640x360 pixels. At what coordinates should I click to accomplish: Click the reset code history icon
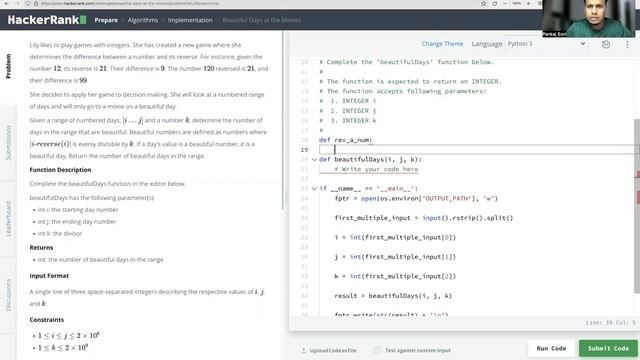click(606, 44)
